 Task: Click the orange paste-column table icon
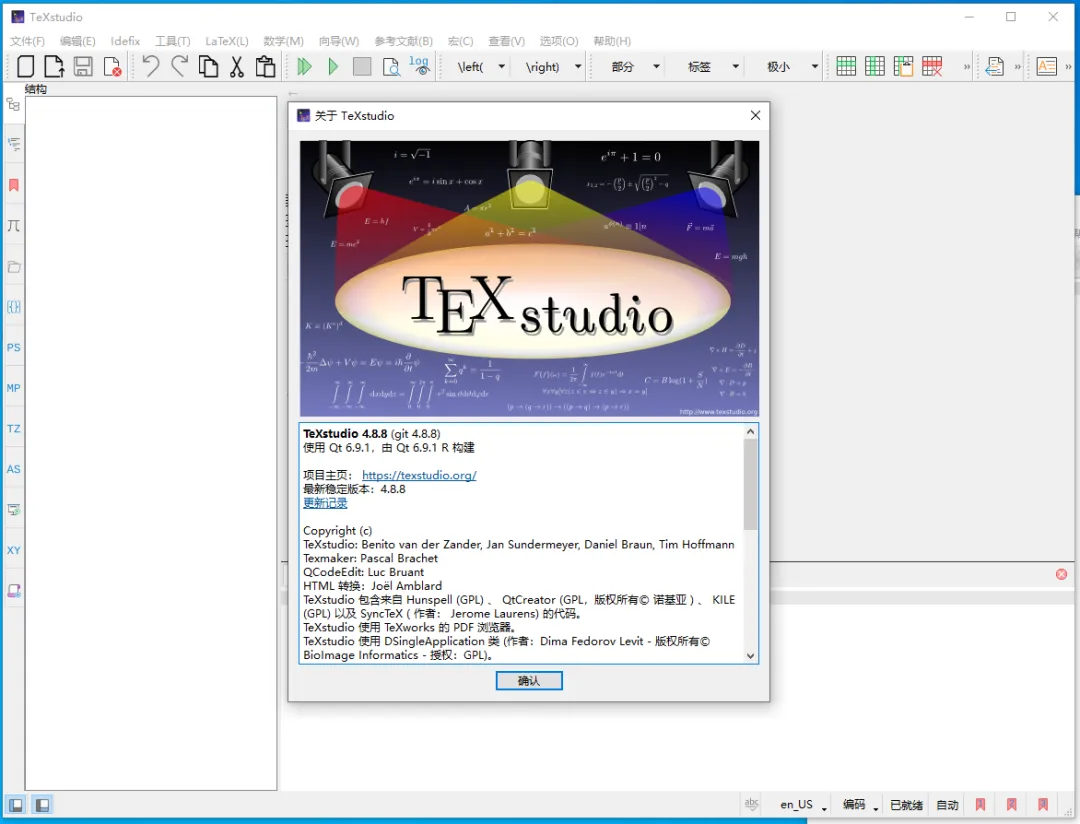point(903,66)
